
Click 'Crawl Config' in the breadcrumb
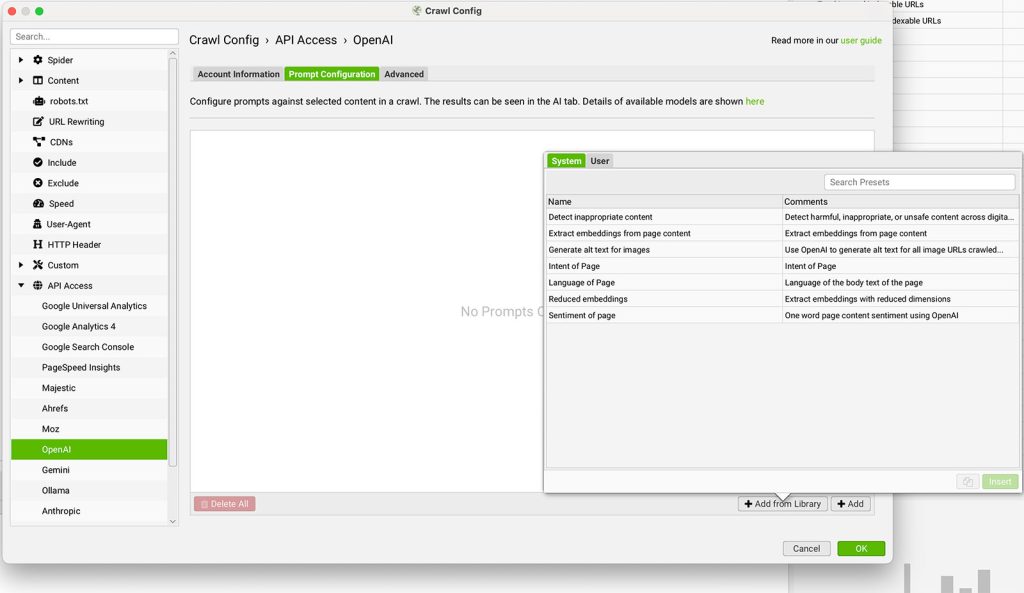click(224, 40)
